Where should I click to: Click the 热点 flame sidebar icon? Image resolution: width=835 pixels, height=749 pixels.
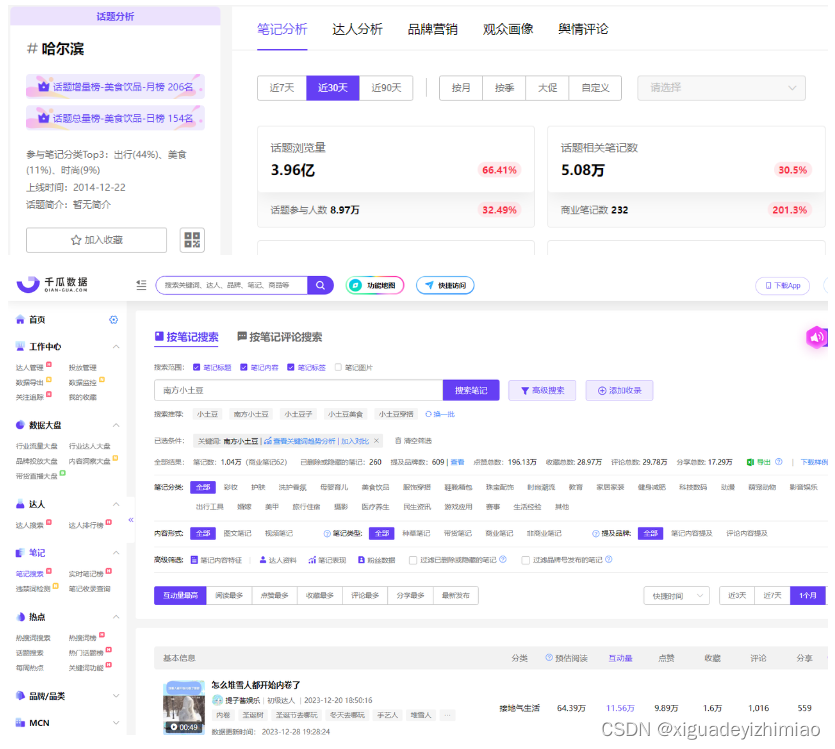(20, 616)
